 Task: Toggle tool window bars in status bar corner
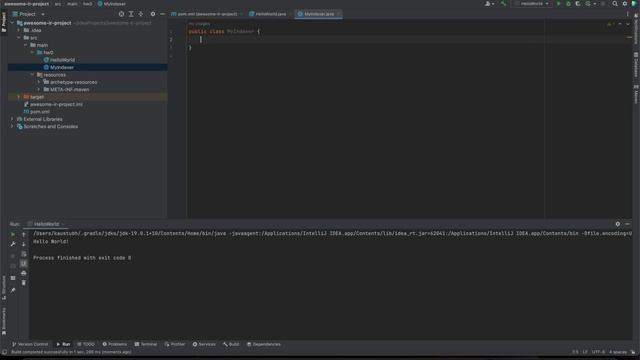[4, 352]
